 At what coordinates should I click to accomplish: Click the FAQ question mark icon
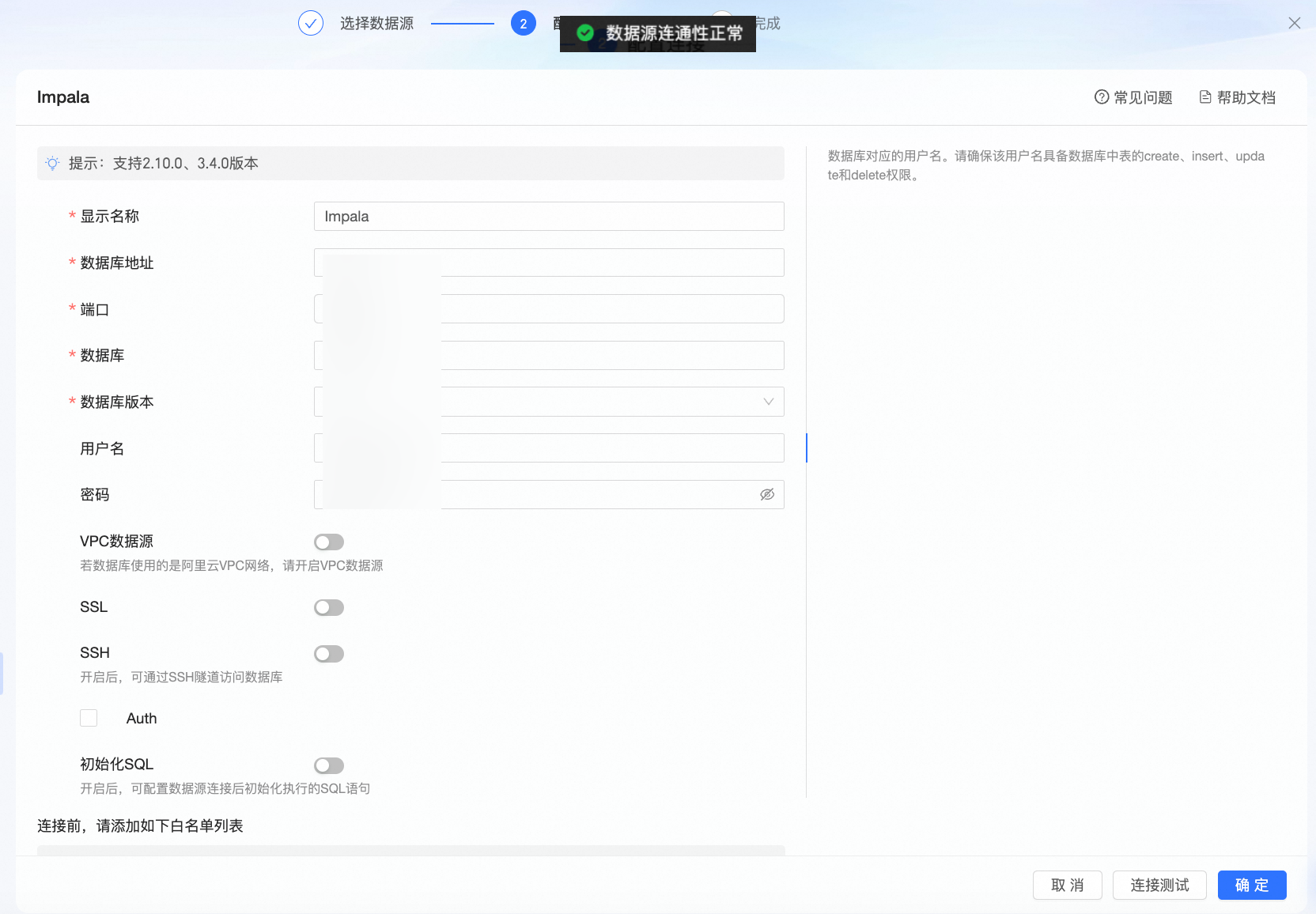coord(1102,97)
